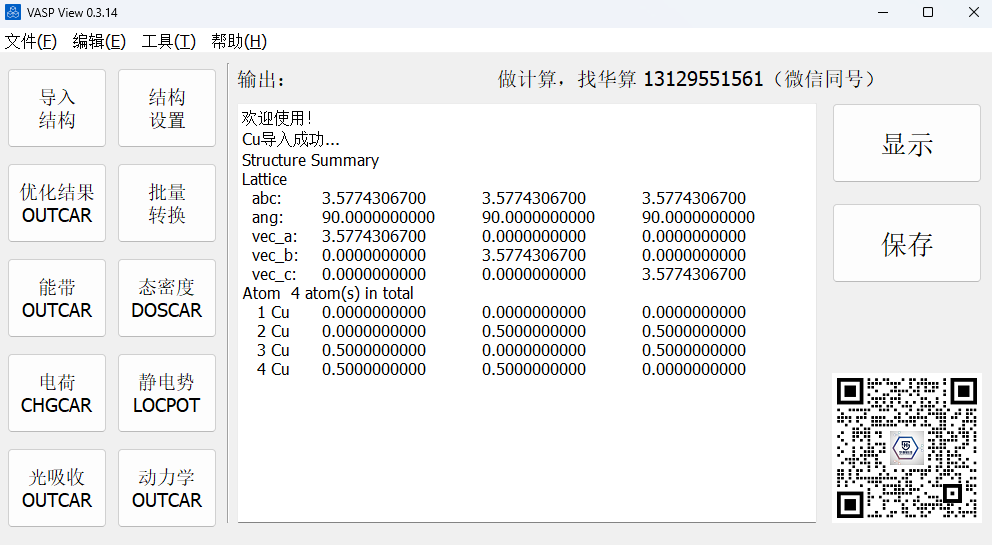Open the 帮助(H) help menu
Screen dimensions: 992x545
[238, 41]
